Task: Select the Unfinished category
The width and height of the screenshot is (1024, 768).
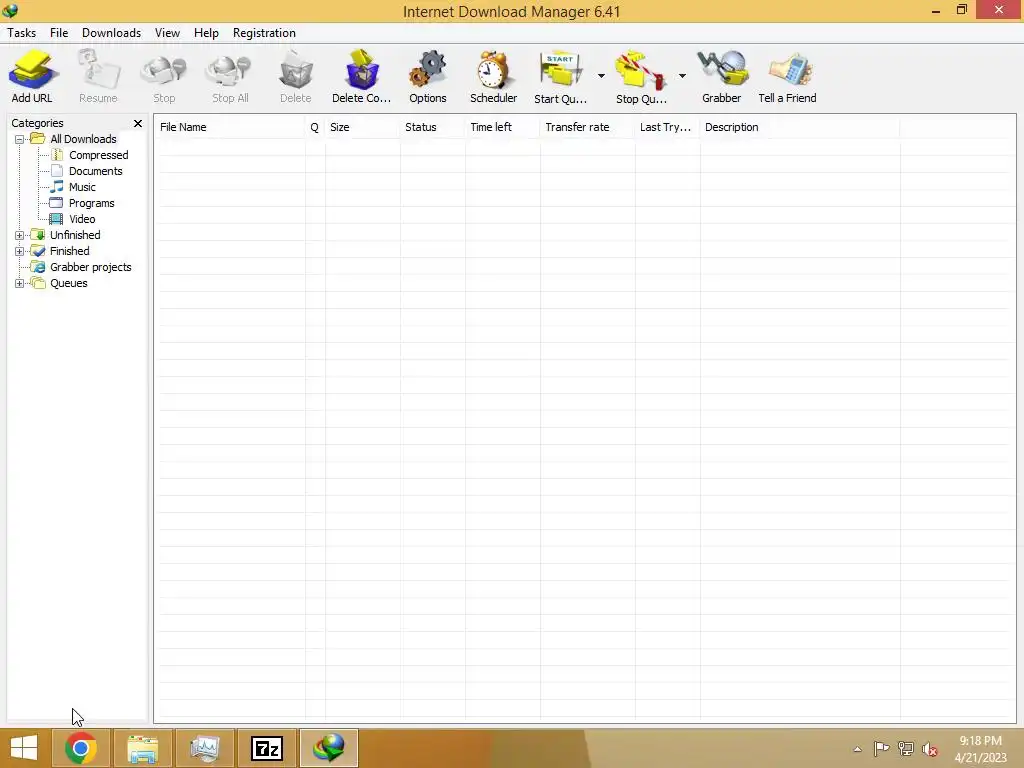Action: pyautogui.click(x=75, y=235)
